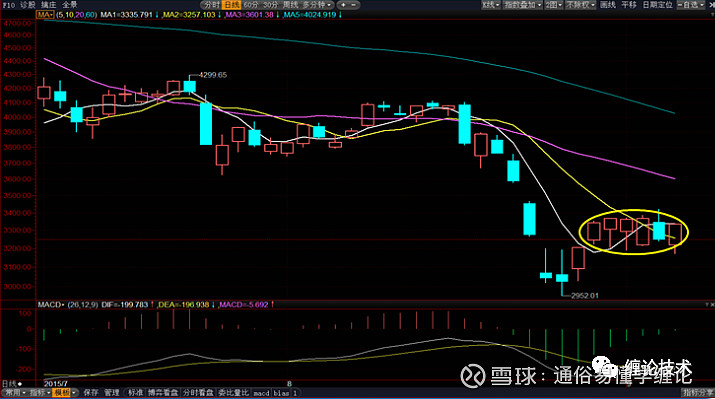Open the 指数叠加 dropdown
715x399 pixels.
click(x=523, y=5)
